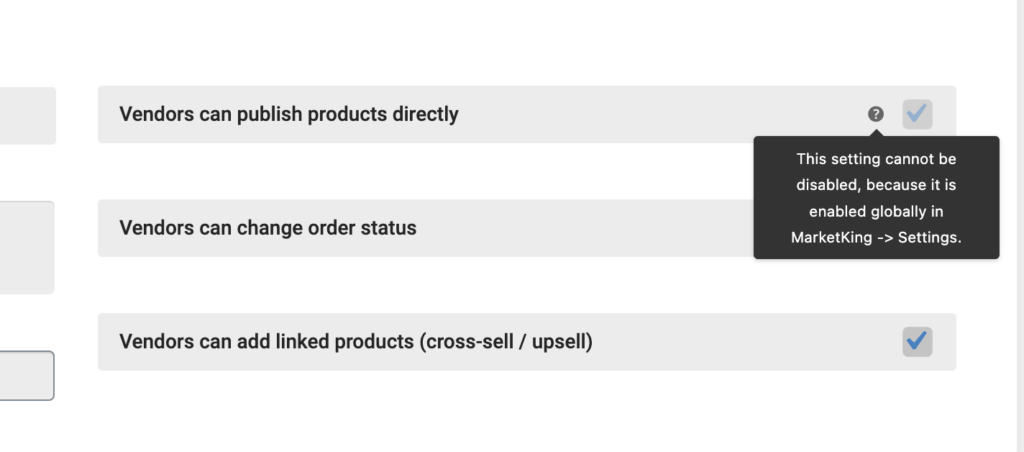Click the question mark help icon
The image size is (1024, 452).
875,114
